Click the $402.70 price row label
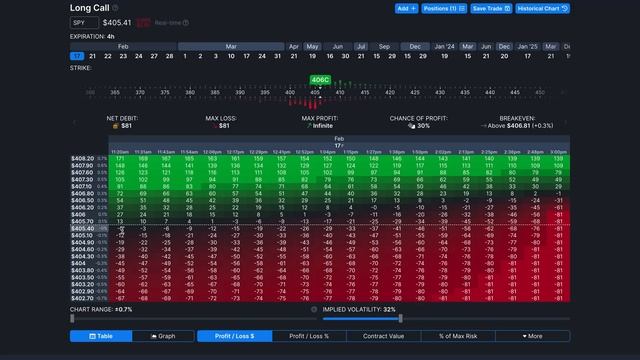640x360 pixels. [82, 298]
